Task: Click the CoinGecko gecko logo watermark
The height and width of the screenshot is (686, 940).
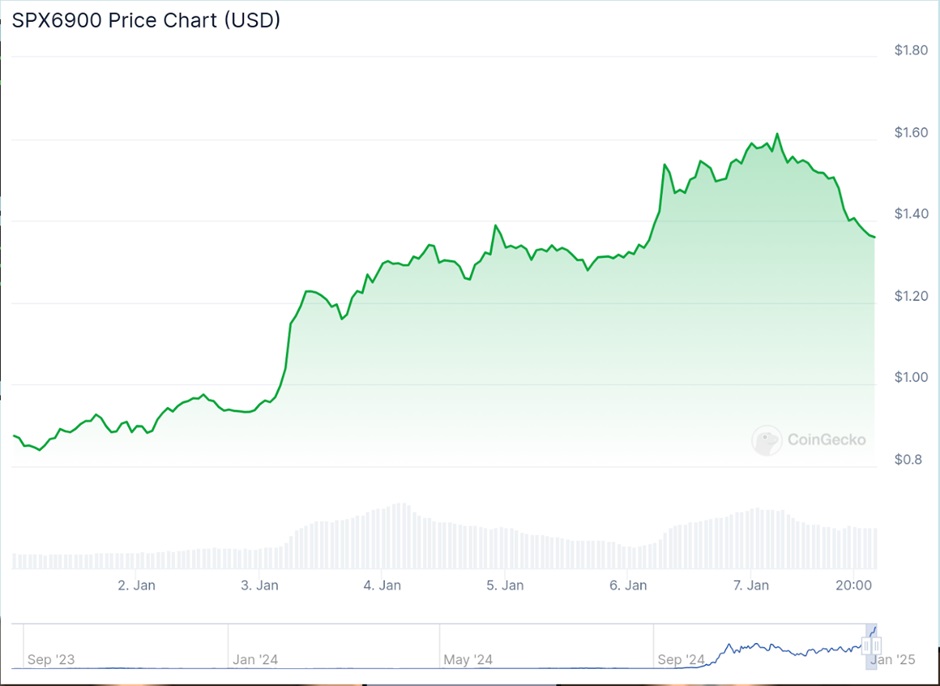Action: pos(767,440)
